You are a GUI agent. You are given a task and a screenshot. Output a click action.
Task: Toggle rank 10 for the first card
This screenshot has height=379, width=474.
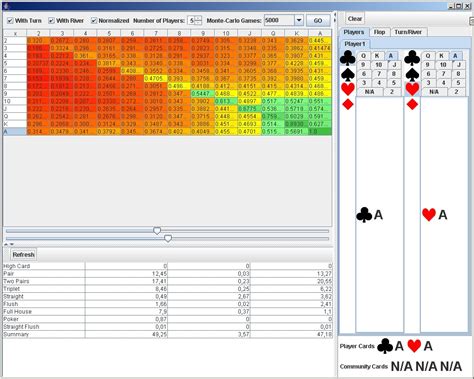379,65
